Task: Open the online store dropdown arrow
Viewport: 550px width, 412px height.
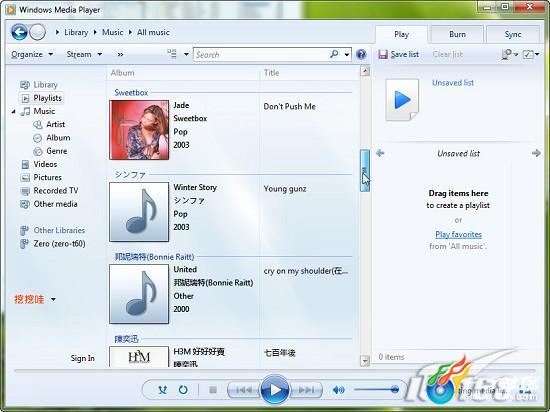Action: 53,299
